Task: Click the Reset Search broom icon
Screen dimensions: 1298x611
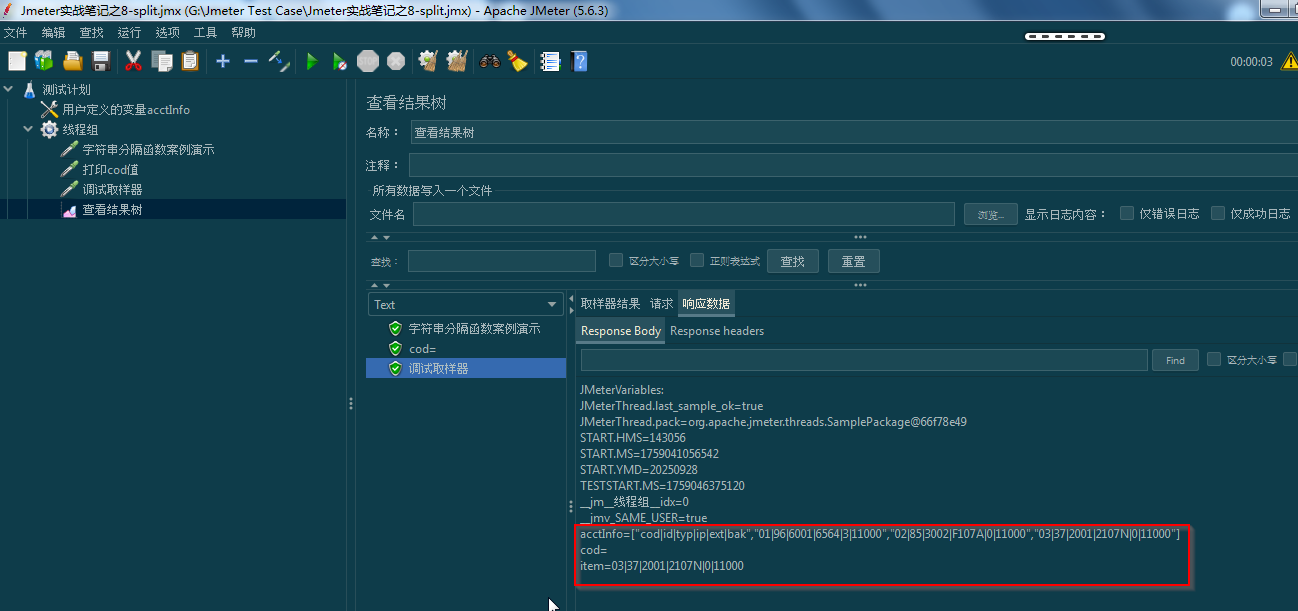Action: coord(517,61)
